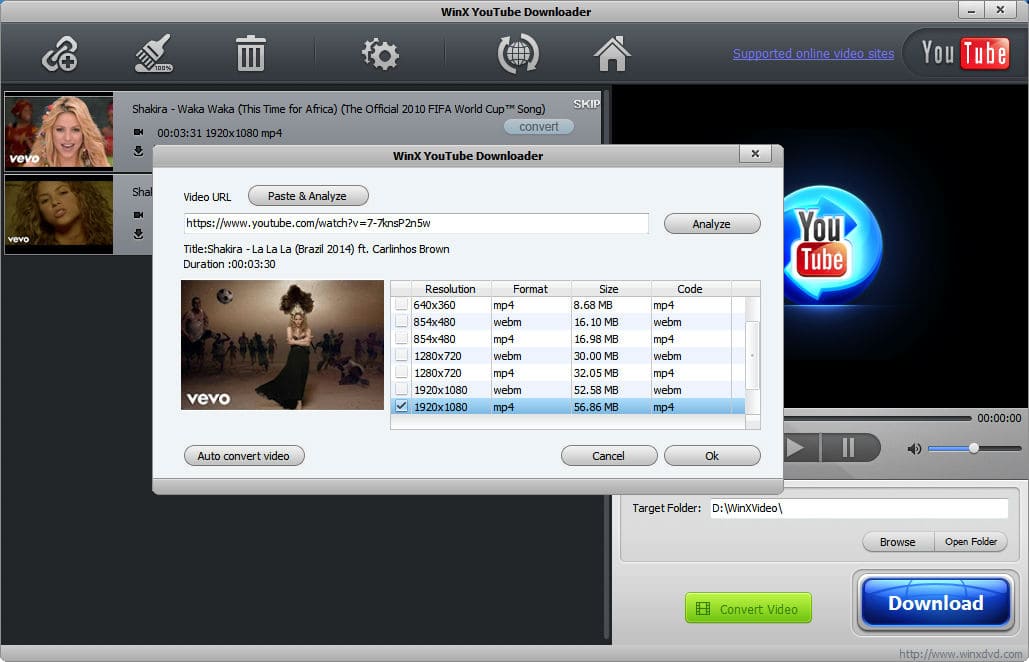Viewport: 1029px width, 662px height.
Task: Skip the Waka Waka video item
Action: [x=586, y=104]
